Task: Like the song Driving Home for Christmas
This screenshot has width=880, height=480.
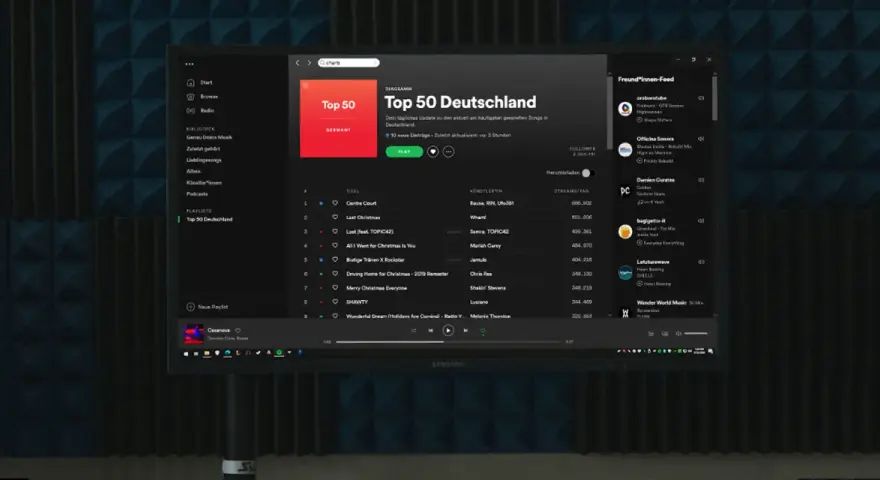Action: click(x=335, y=273)
